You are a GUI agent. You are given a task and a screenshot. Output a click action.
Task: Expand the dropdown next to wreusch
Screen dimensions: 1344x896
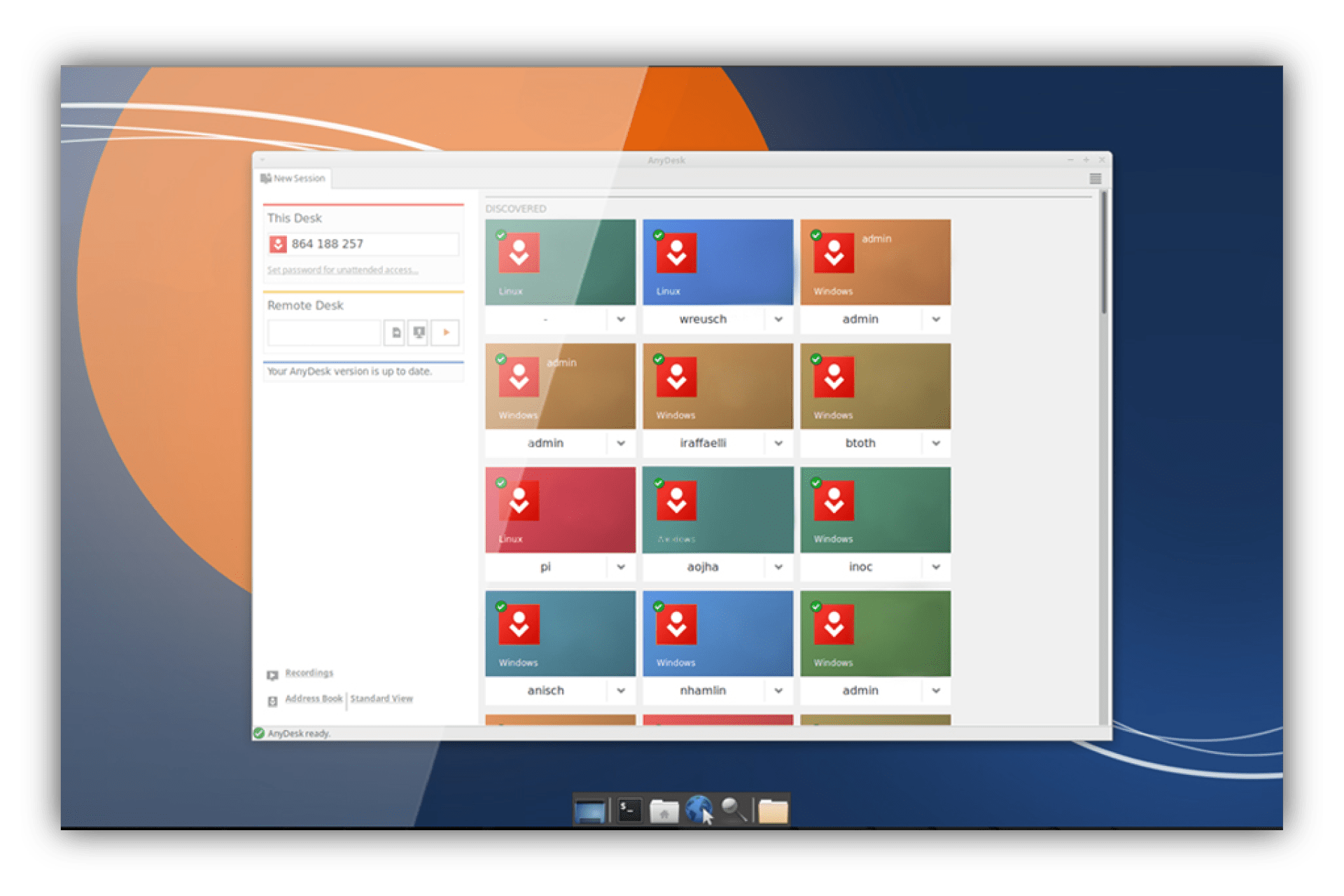point(778,319)
